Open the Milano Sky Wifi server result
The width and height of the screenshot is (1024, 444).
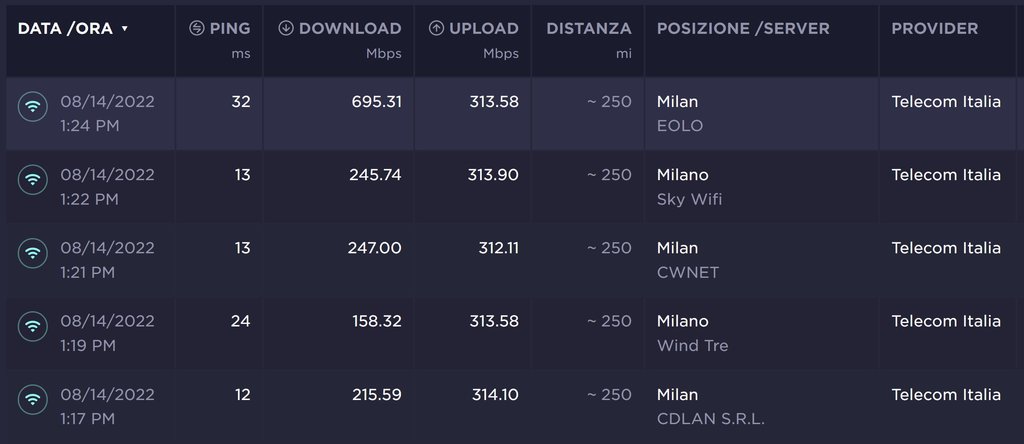(689, 186)
